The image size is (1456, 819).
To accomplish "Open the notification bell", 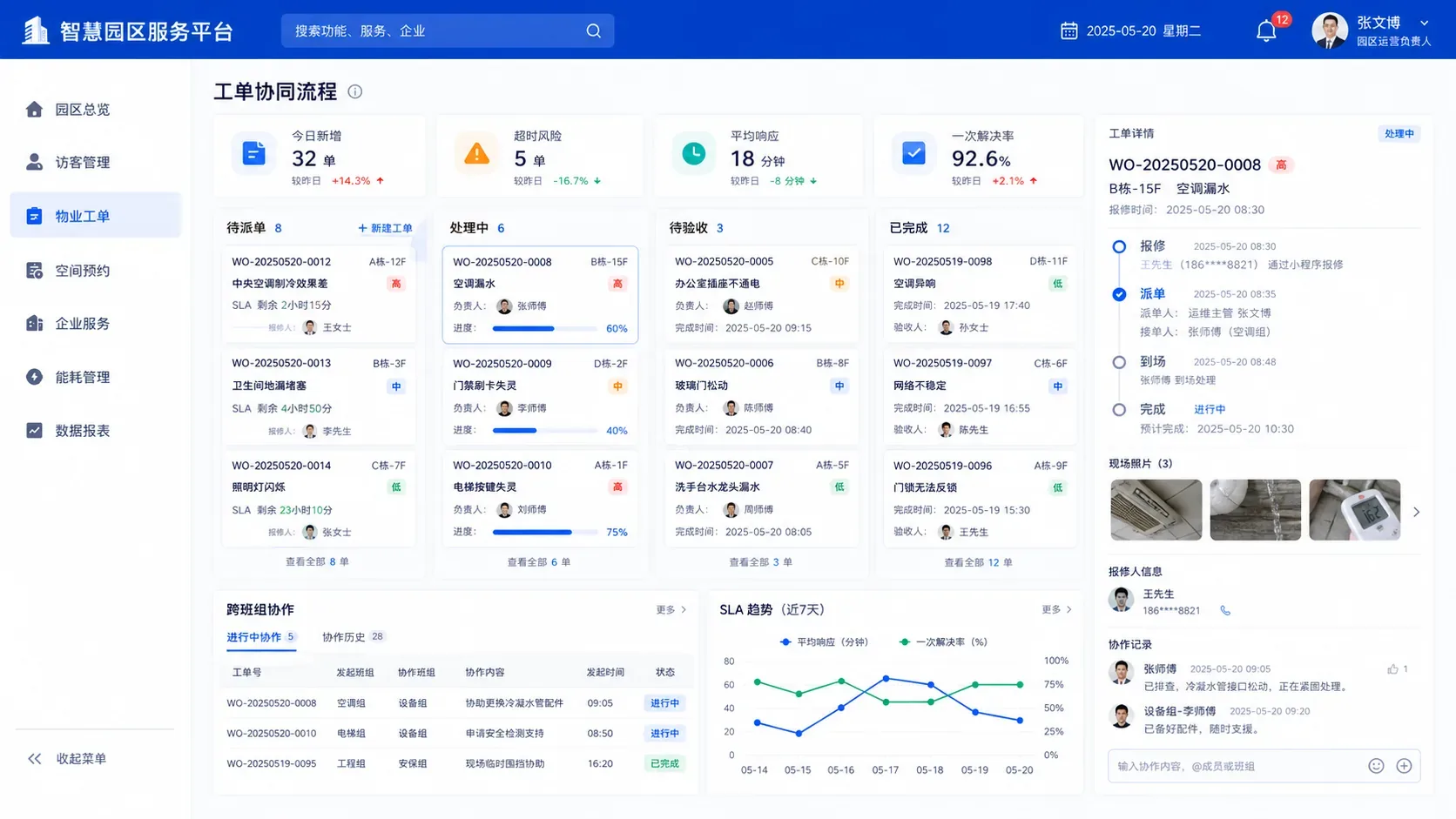I will pyautogui.click(x=1266, y=31).
